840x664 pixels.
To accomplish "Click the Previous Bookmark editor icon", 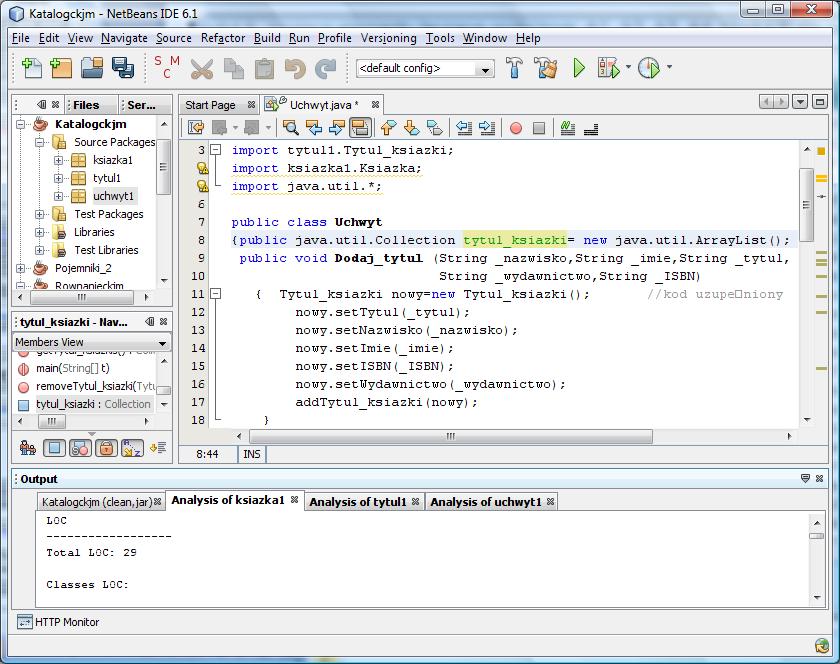I will (388, 128).
